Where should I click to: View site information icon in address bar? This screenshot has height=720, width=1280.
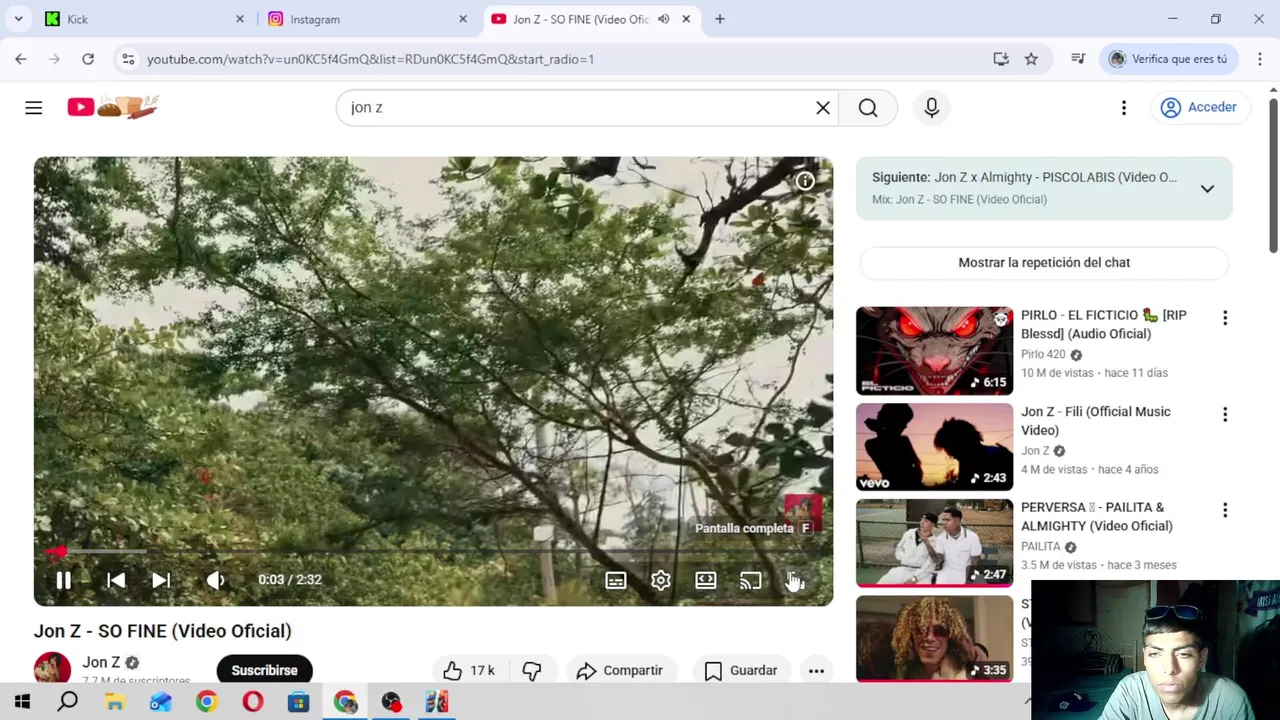coord(128,59)
